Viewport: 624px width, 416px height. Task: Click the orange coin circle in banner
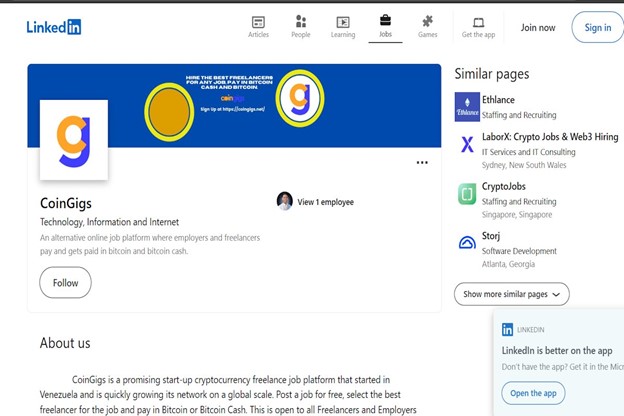169,112
